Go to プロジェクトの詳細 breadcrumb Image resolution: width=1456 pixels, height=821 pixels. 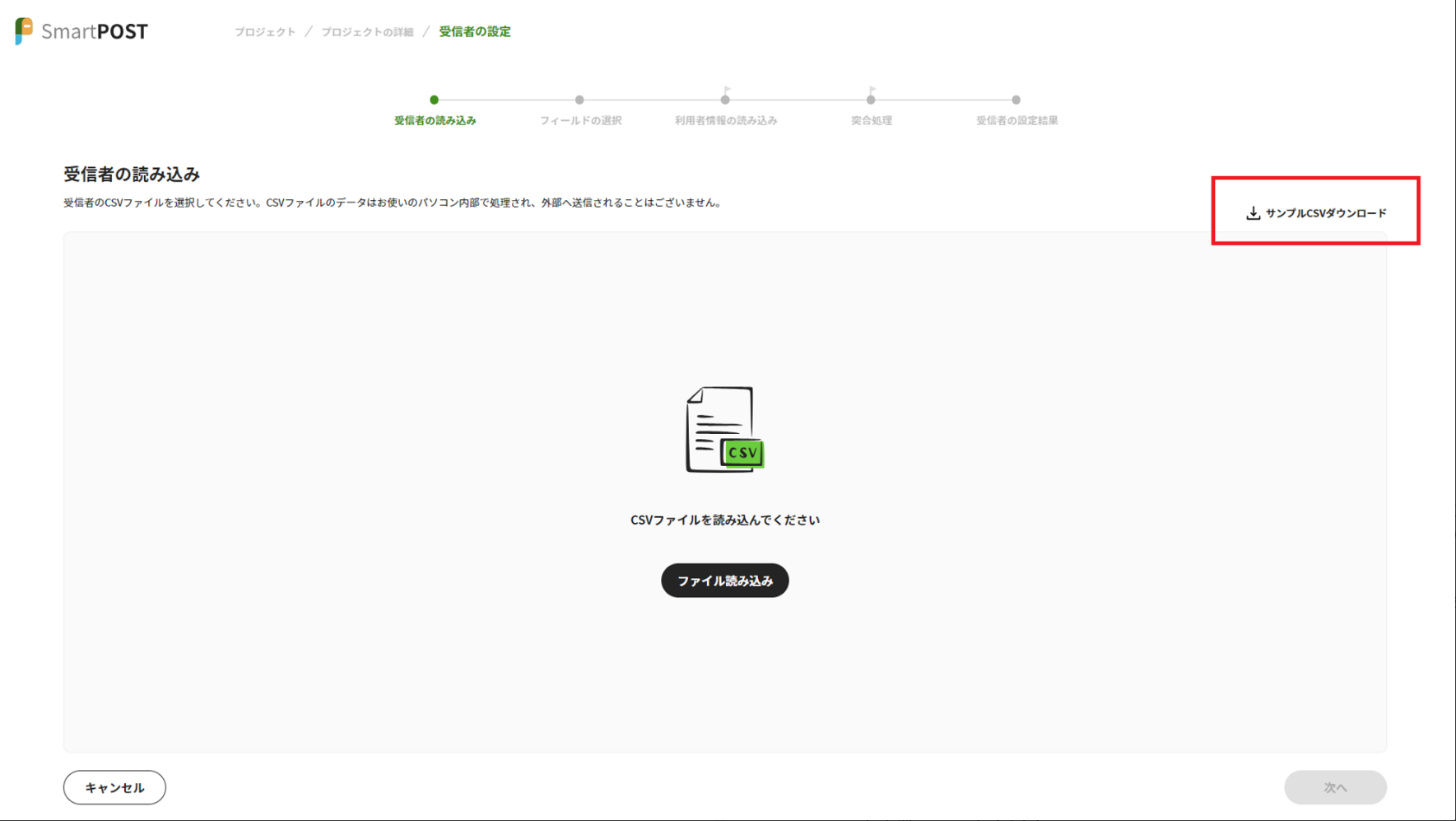tap(367, 32)
